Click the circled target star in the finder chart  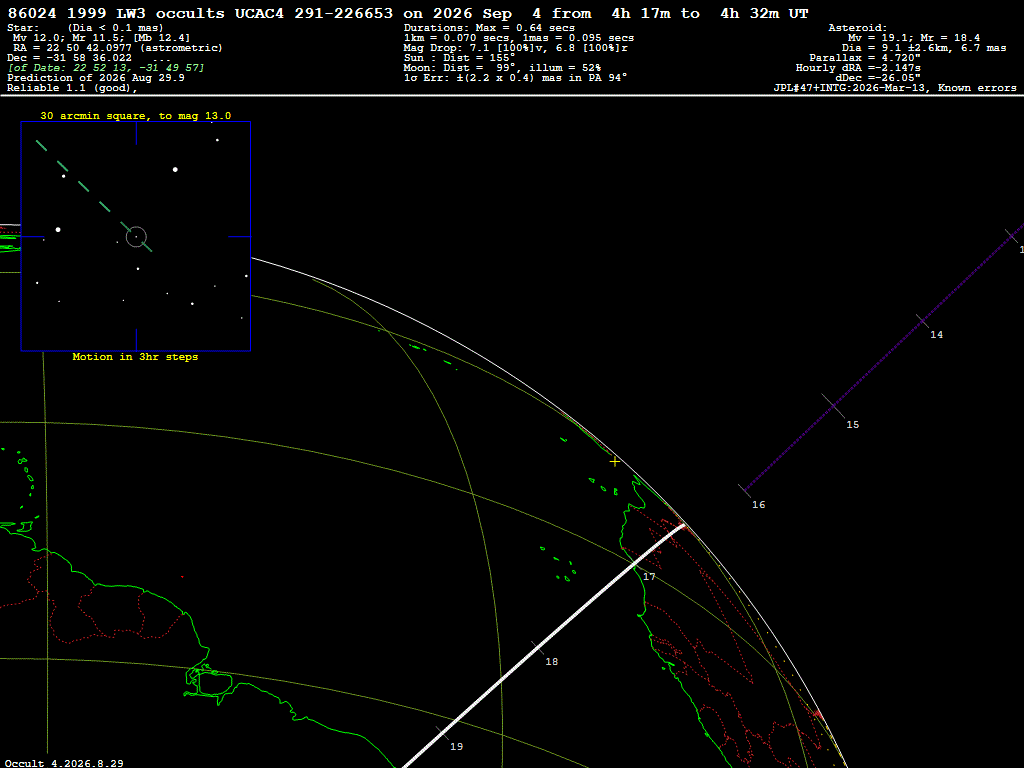point(136,237)
